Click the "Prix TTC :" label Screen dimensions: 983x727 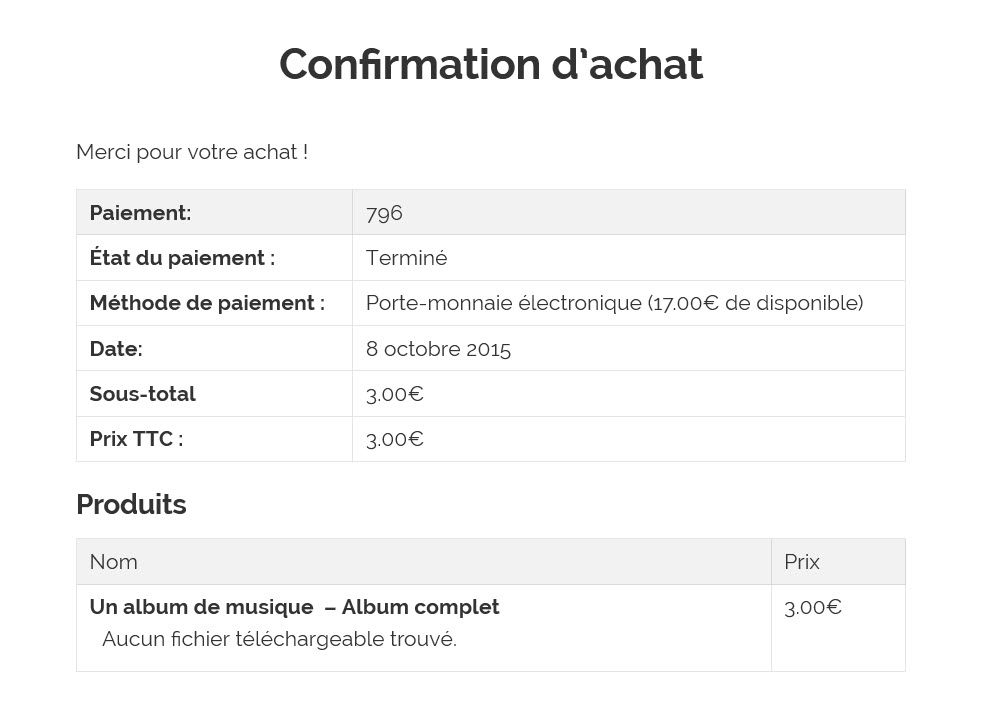pyautogui.click(x=136, y=439)
